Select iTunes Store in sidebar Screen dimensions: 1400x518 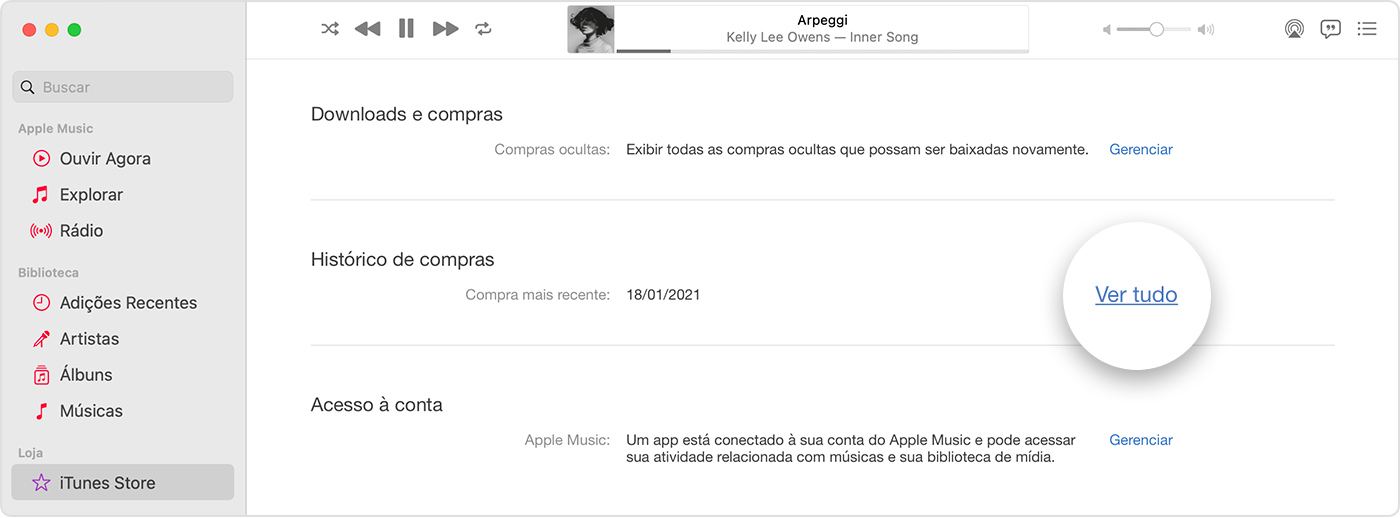(x=107, y=482)
